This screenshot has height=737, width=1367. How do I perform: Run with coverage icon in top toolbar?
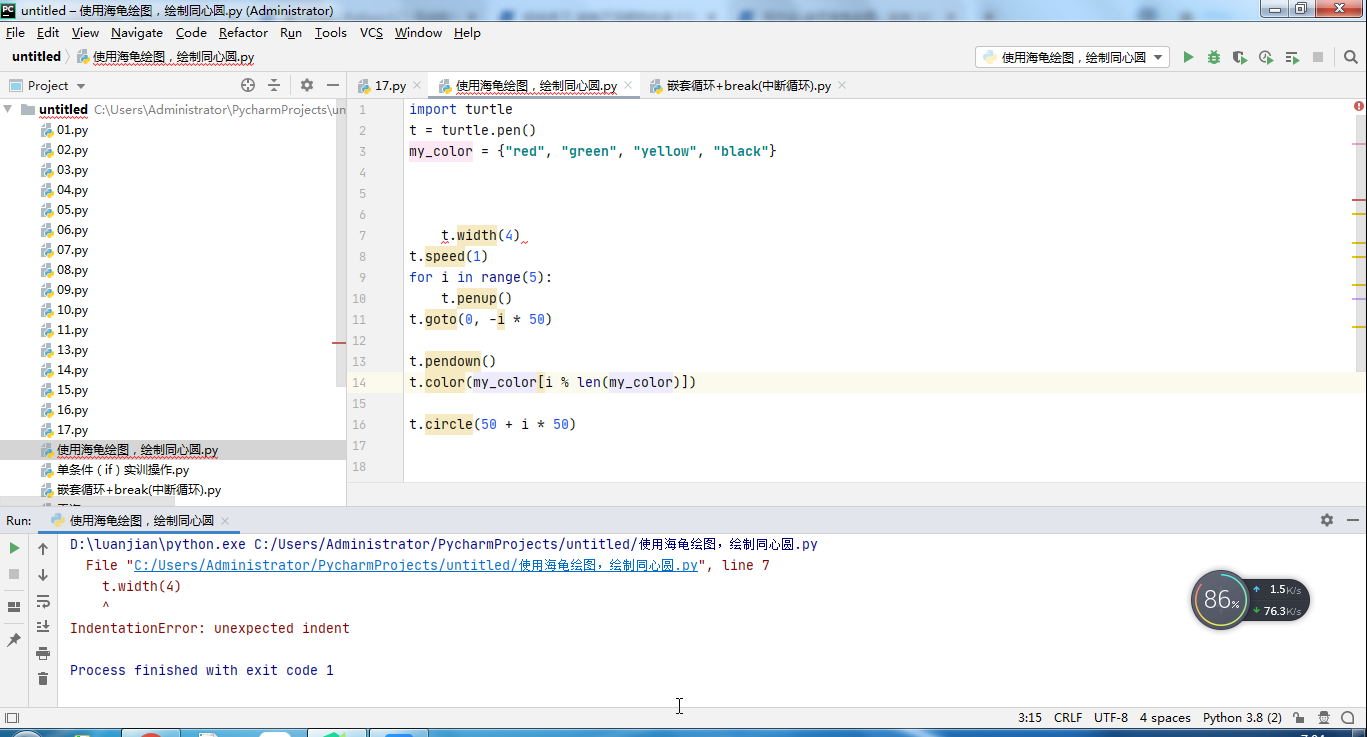tap(1240, 58)
